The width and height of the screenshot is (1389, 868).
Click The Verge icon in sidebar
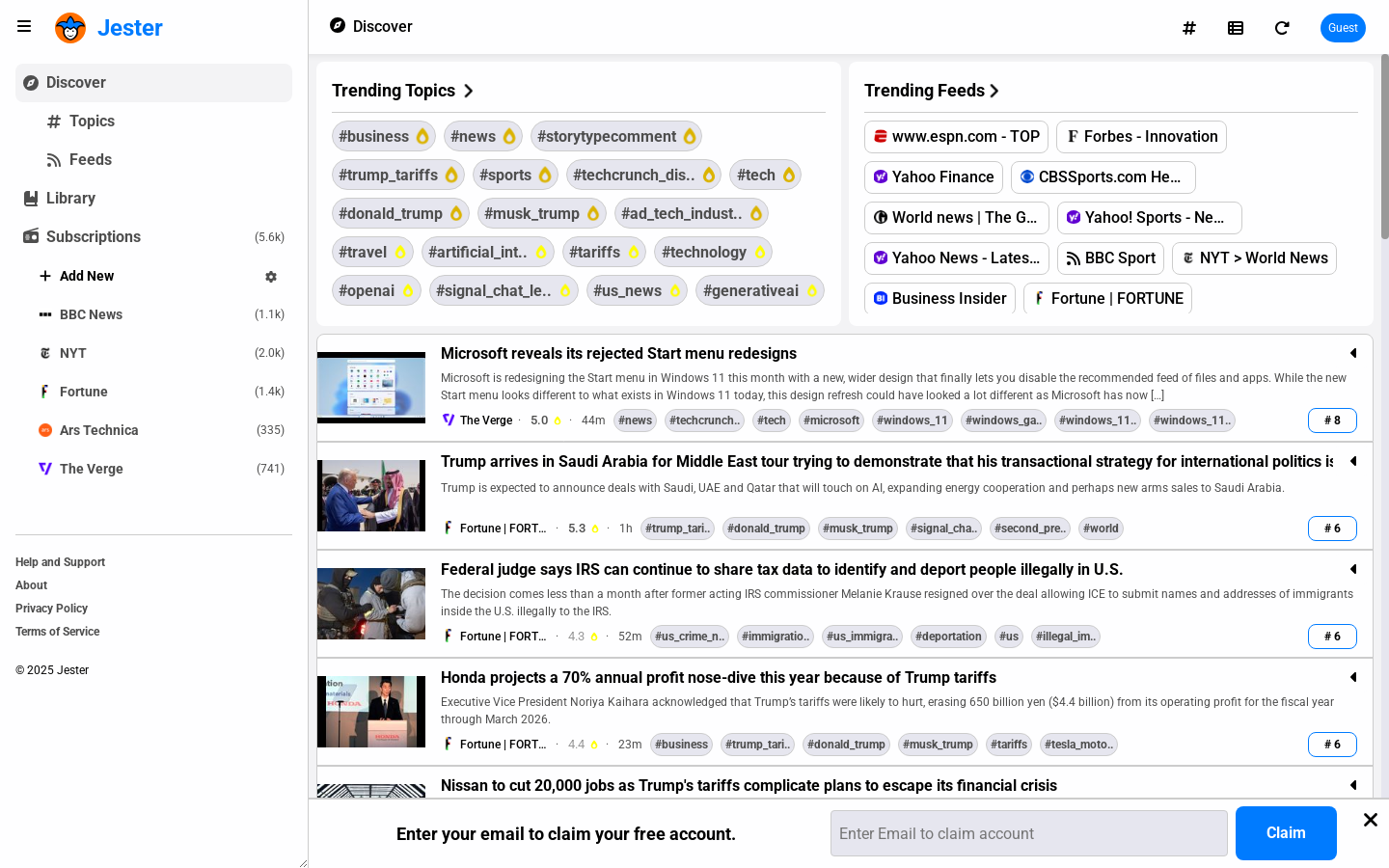coord(45,469)
